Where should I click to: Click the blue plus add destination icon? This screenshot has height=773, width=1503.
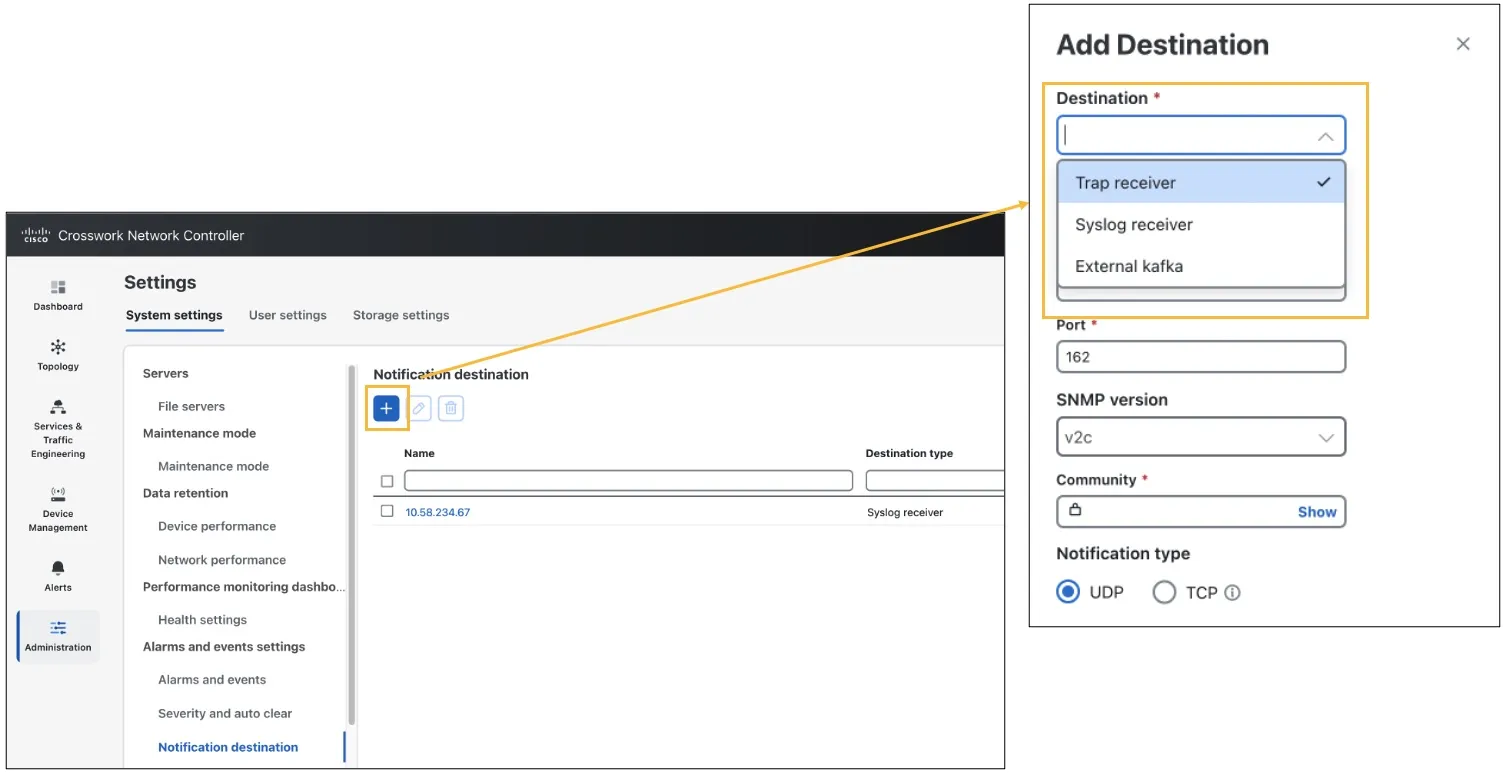tap(386, 408)
